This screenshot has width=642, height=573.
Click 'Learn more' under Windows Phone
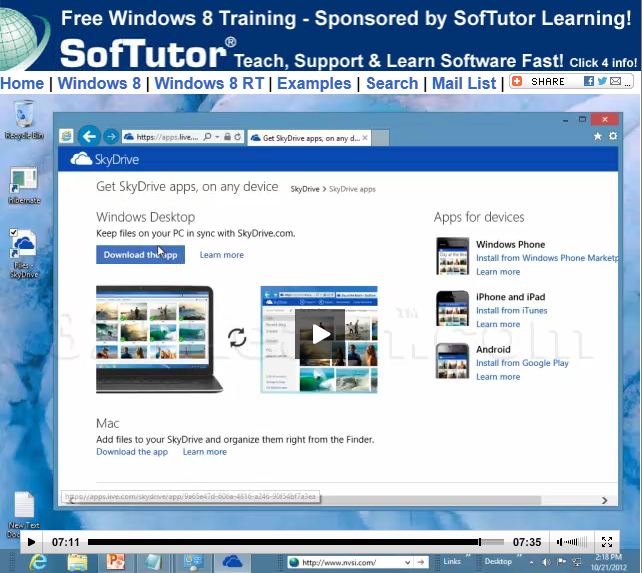(x=498, y=272)
